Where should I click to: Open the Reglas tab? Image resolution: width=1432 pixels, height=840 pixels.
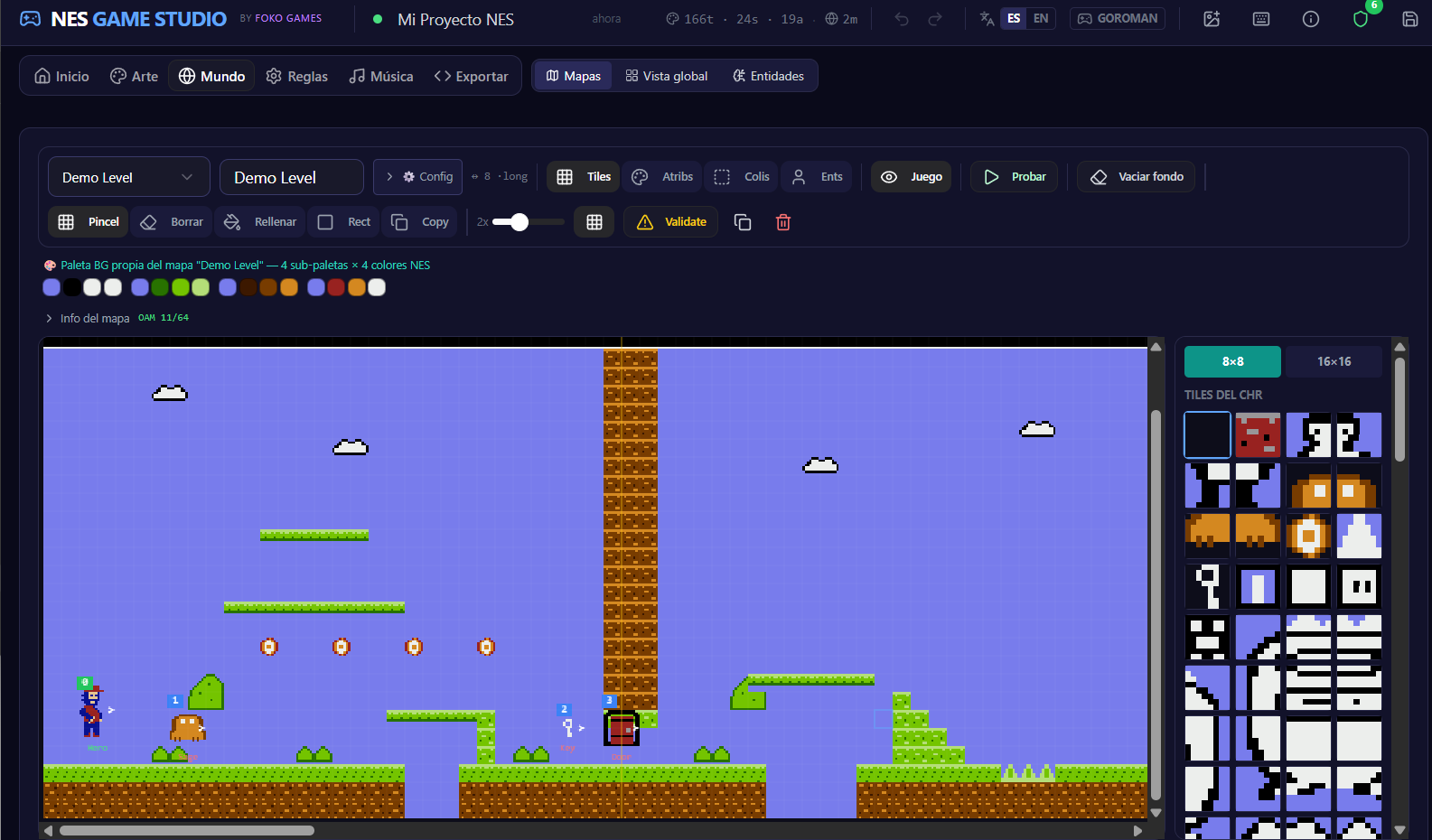[296, 76]
